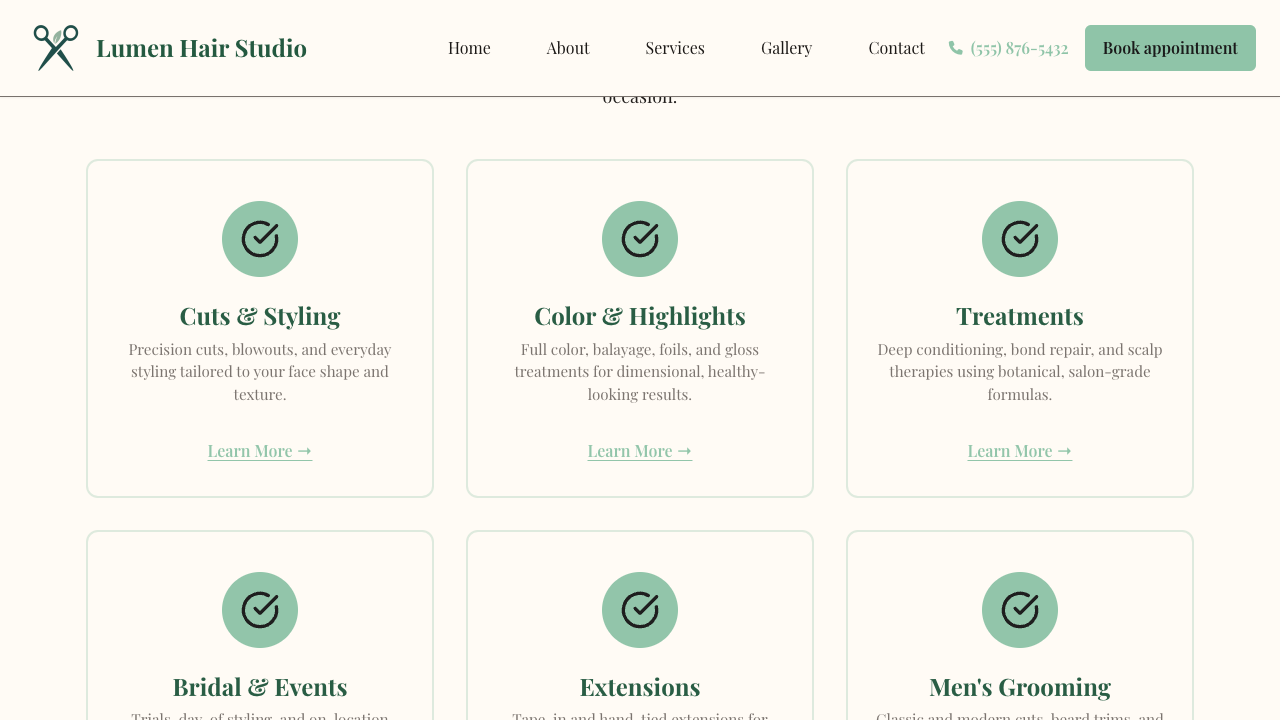Select the Color & Highlights heading

tap(640, 316)
